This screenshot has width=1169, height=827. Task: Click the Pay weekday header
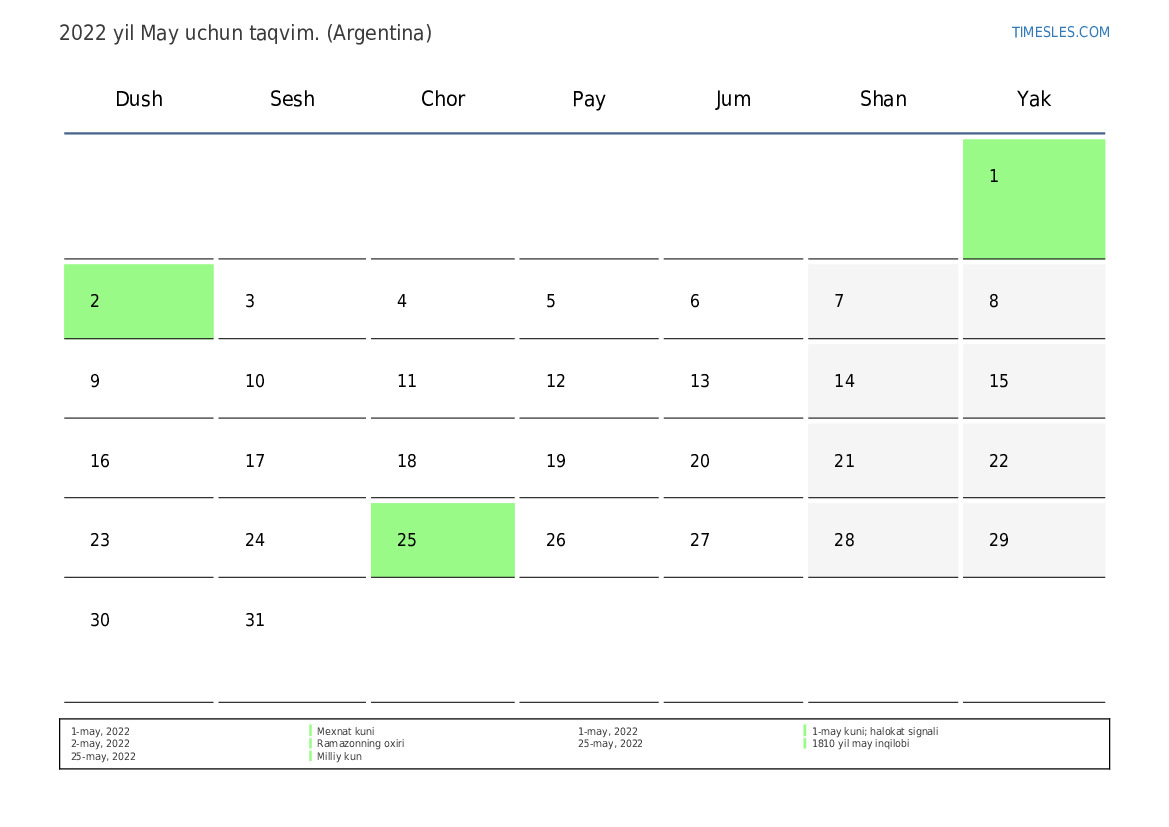coord(588,99)
